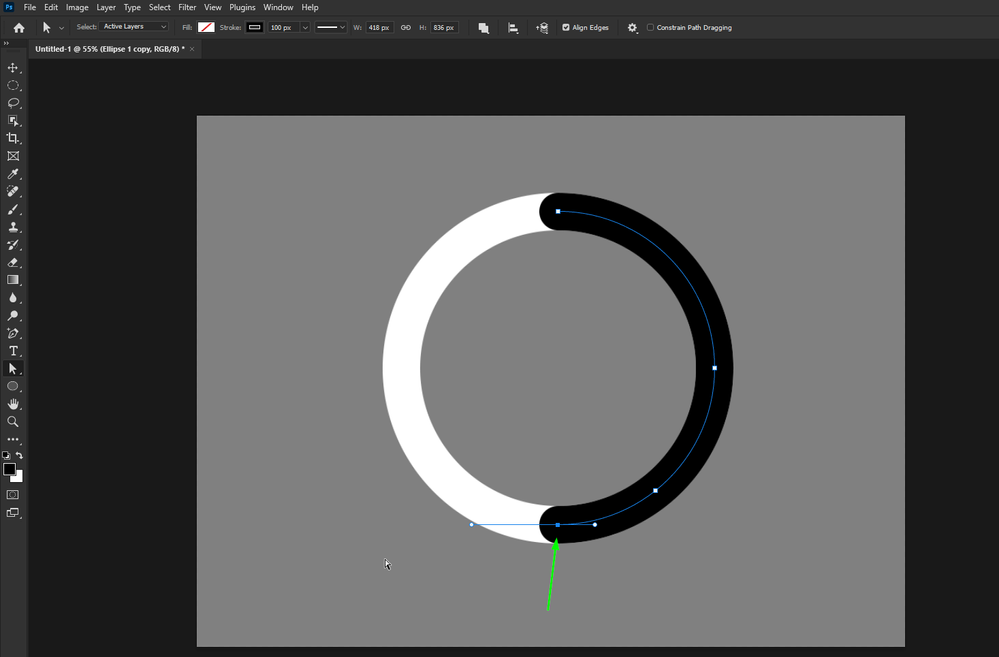Select the Crop tool
The height and width of the screenshot is (657, 999).
click(13, 138)
